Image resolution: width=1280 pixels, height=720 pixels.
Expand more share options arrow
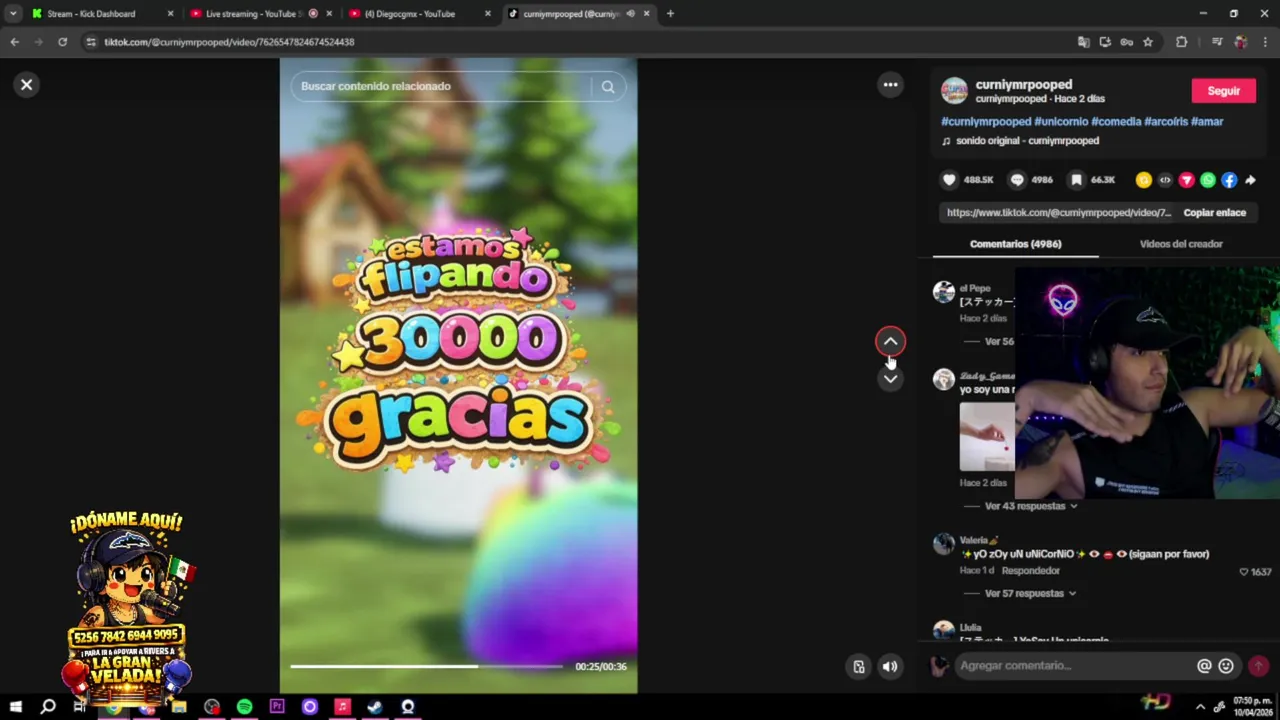[1250, 180]
